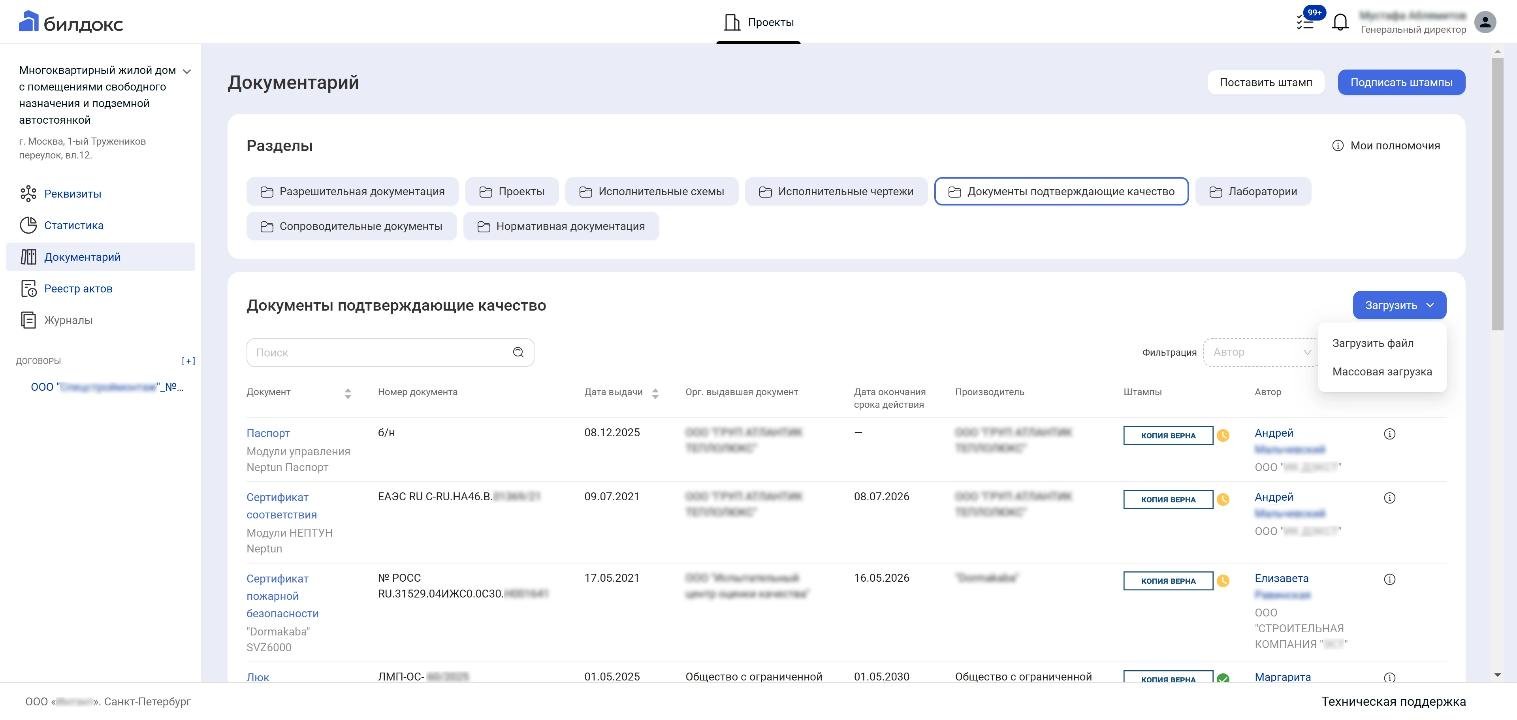Choose Загрузить файл from the menu
This screenshot has height=720, width=1517.
(x=1372, y=343)
